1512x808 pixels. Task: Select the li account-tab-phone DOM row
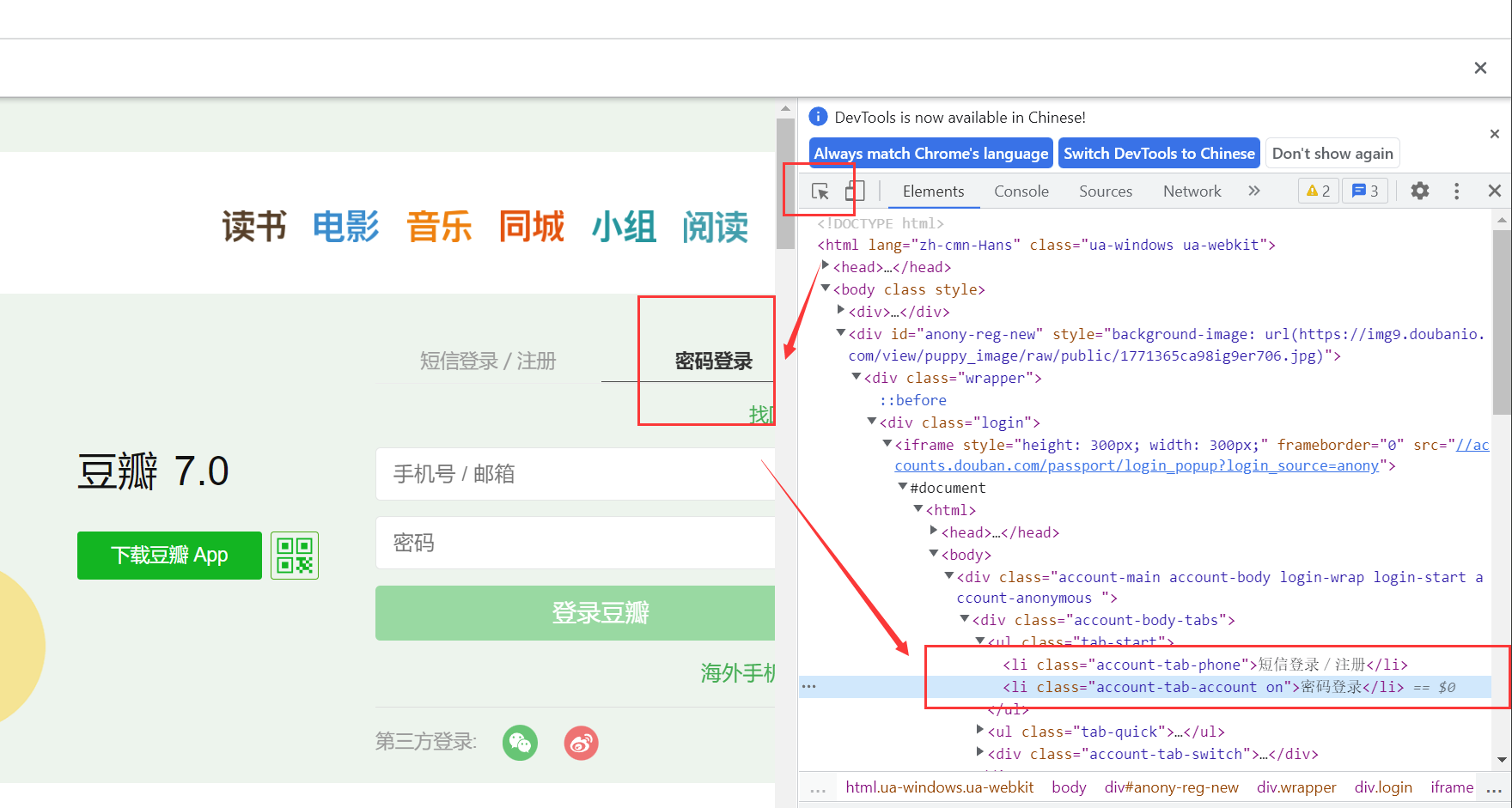click(1204, 665)
